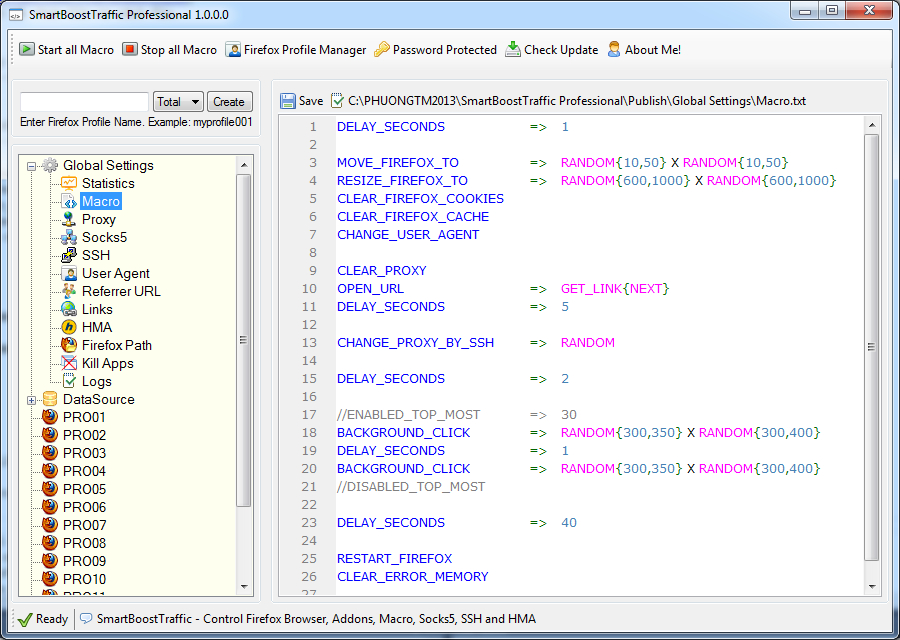
Task: Open the Total dropdown list
Action: click(178, 102)
